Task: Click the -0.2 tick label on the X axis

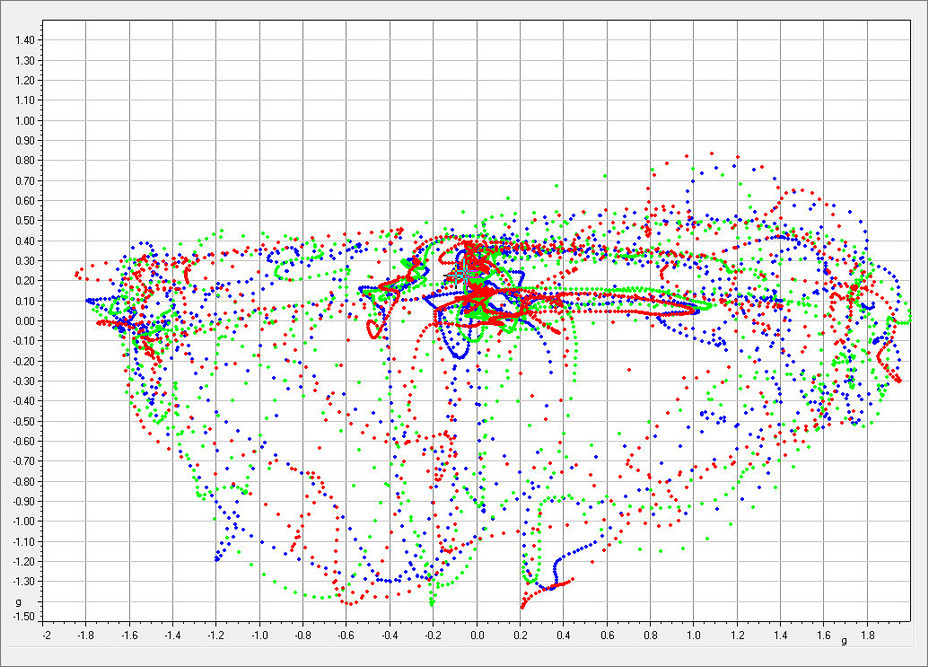Action: [433, 634]
